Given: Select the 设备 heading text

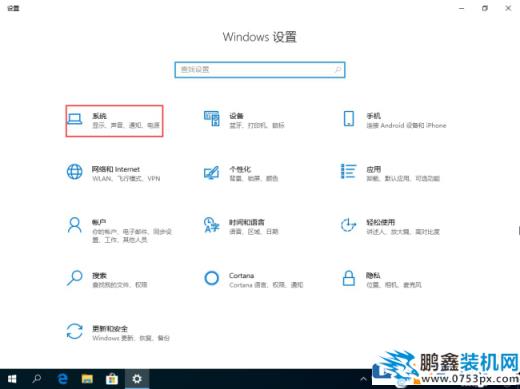Looking at the screenshot, I should (x=236, y=116).
